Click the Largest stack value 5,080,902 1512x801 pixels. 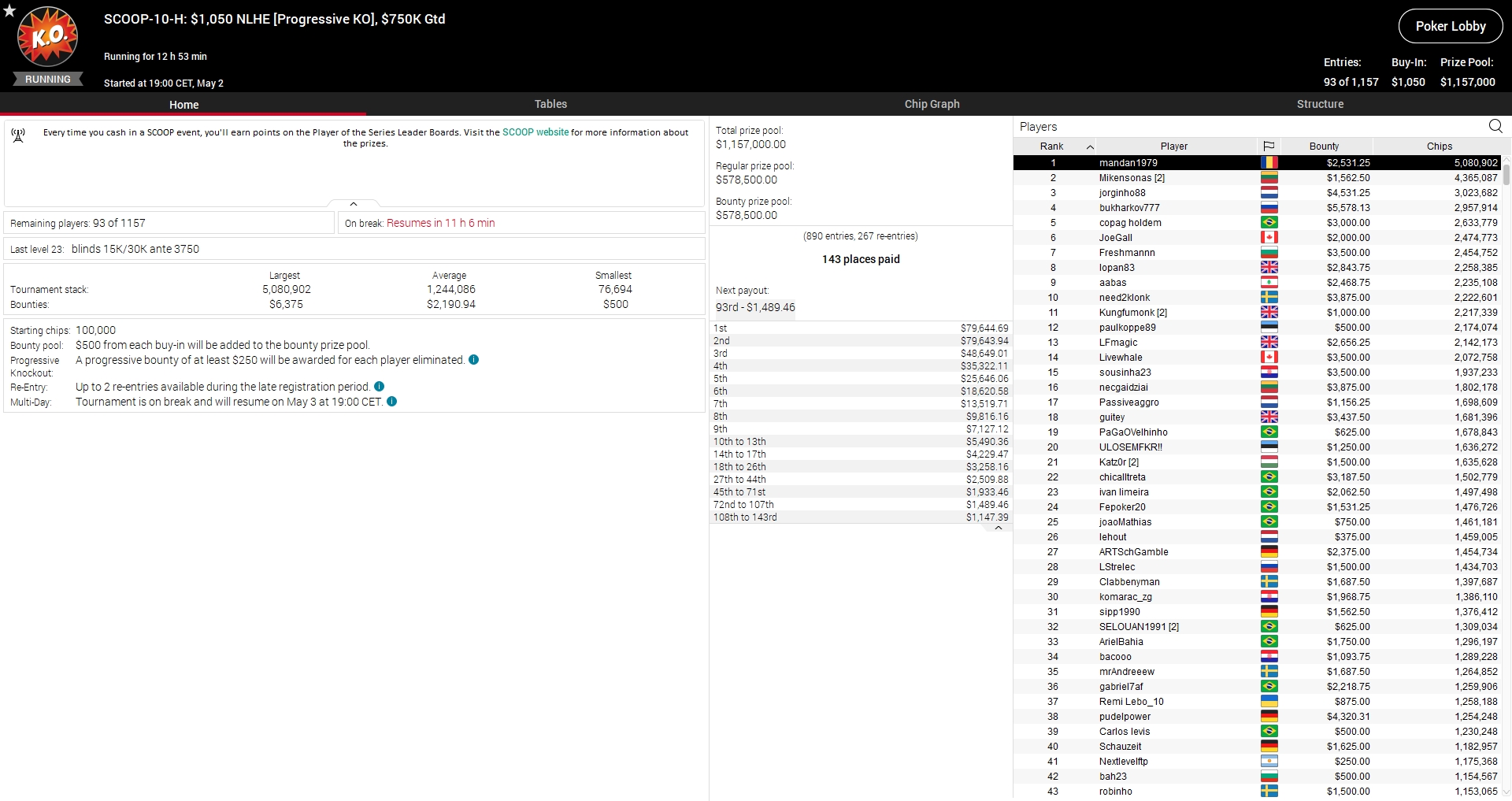point(286,289)
